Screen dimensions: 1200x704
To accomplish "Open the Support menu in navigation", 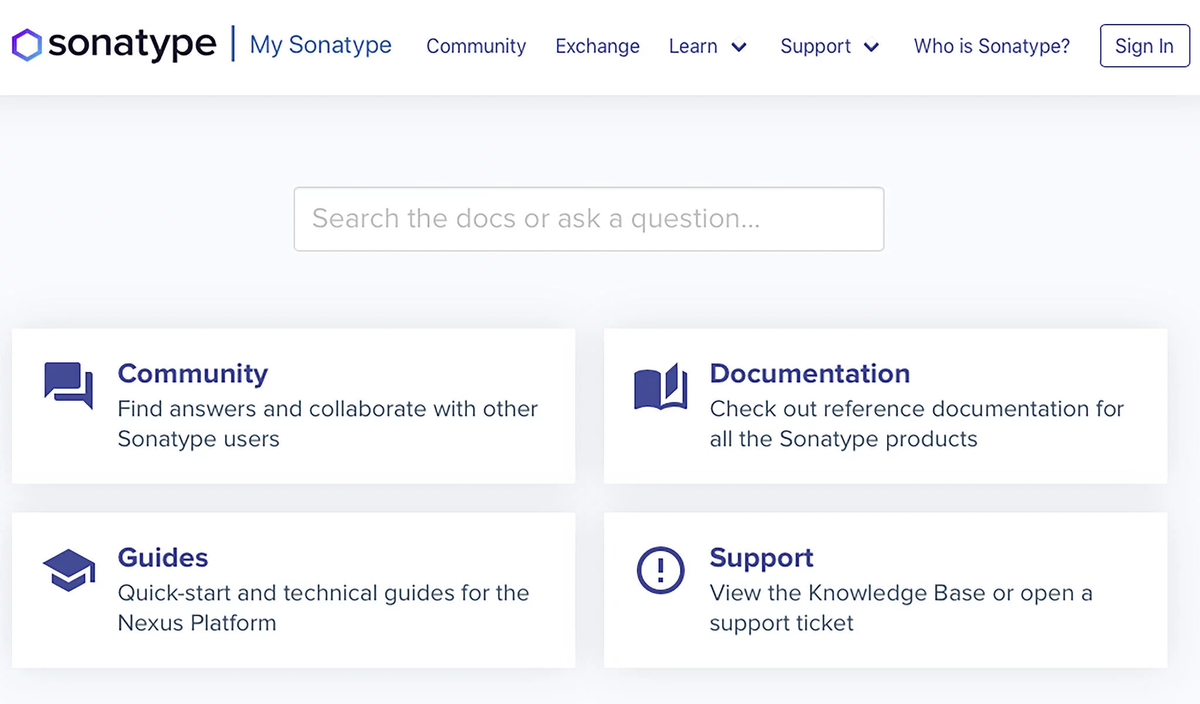I will coord(815,46).
